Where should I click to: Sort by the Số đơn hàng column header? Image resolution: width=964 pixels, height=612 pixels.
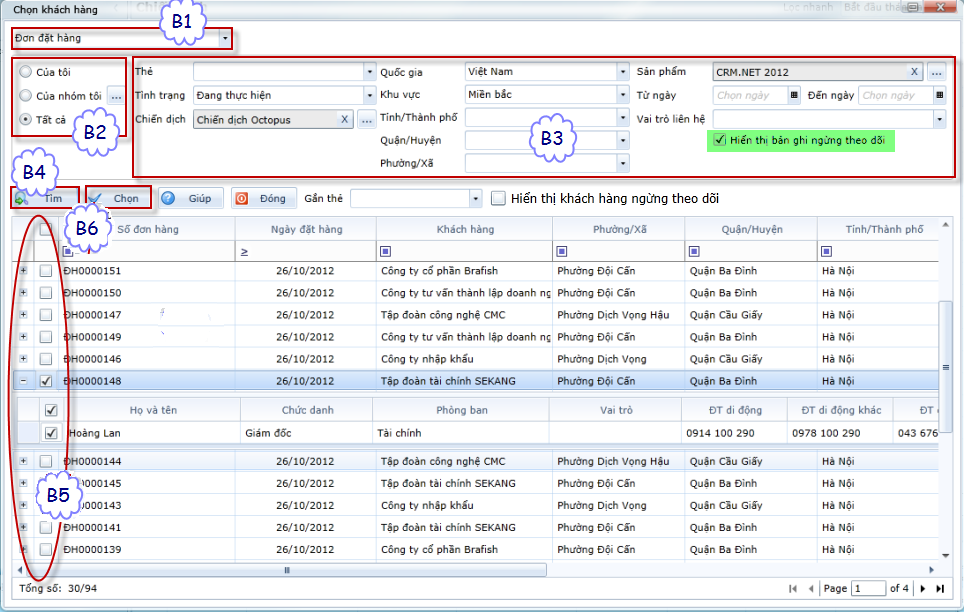[x=148, y=230]
